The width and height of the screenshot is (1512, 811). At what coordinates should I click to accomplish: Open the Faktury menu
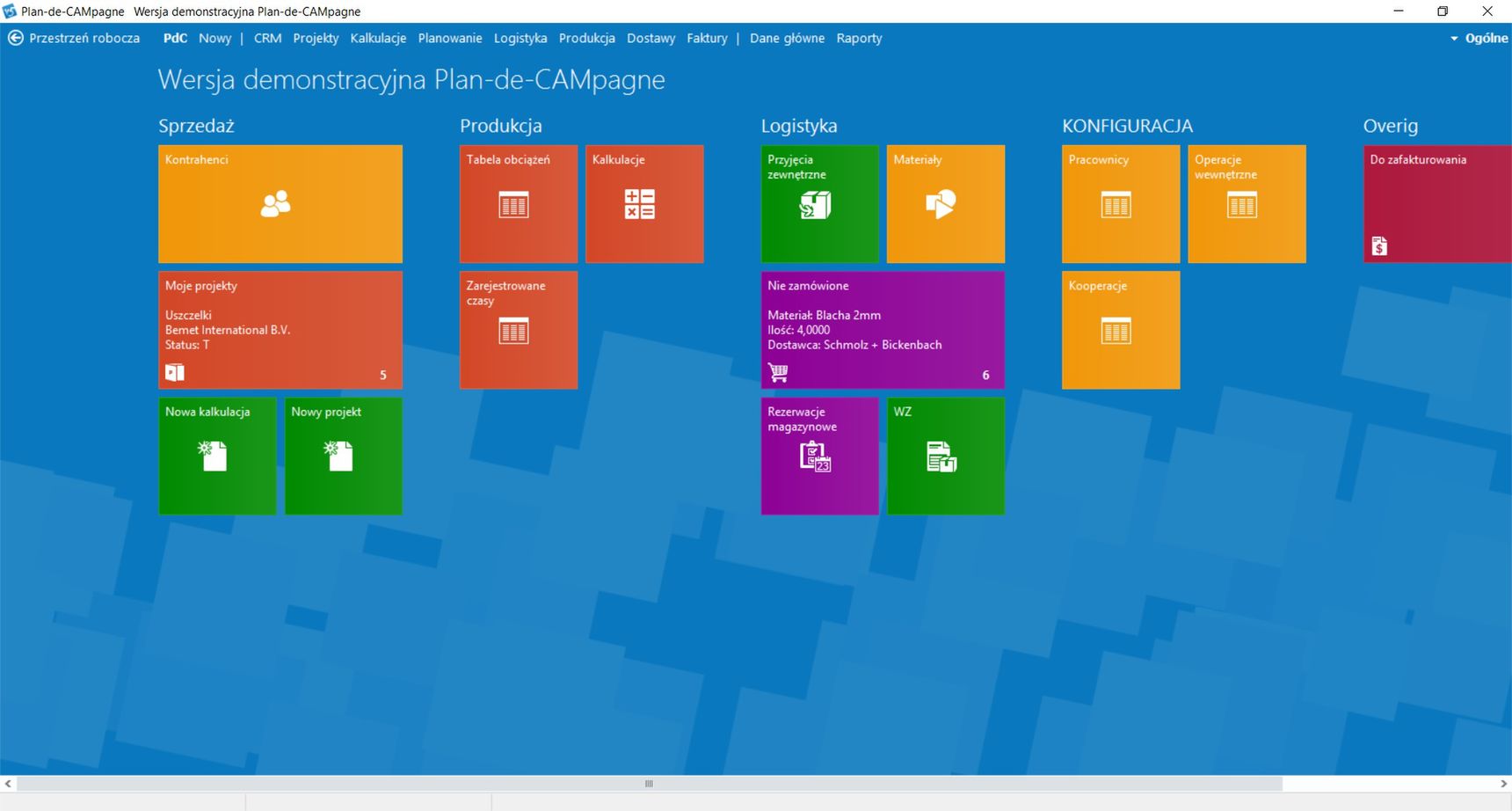[707, 38]
